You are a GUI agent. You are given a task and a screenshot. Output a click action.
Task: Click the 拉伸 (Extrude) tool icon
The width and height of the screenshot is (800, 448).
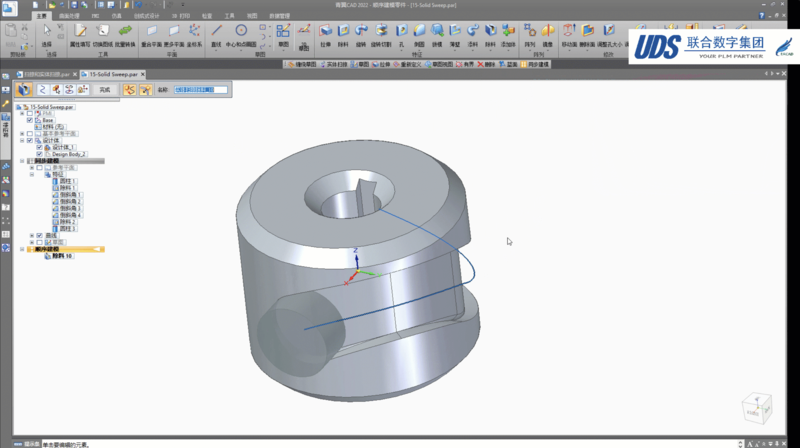click(x=326, y=32)
